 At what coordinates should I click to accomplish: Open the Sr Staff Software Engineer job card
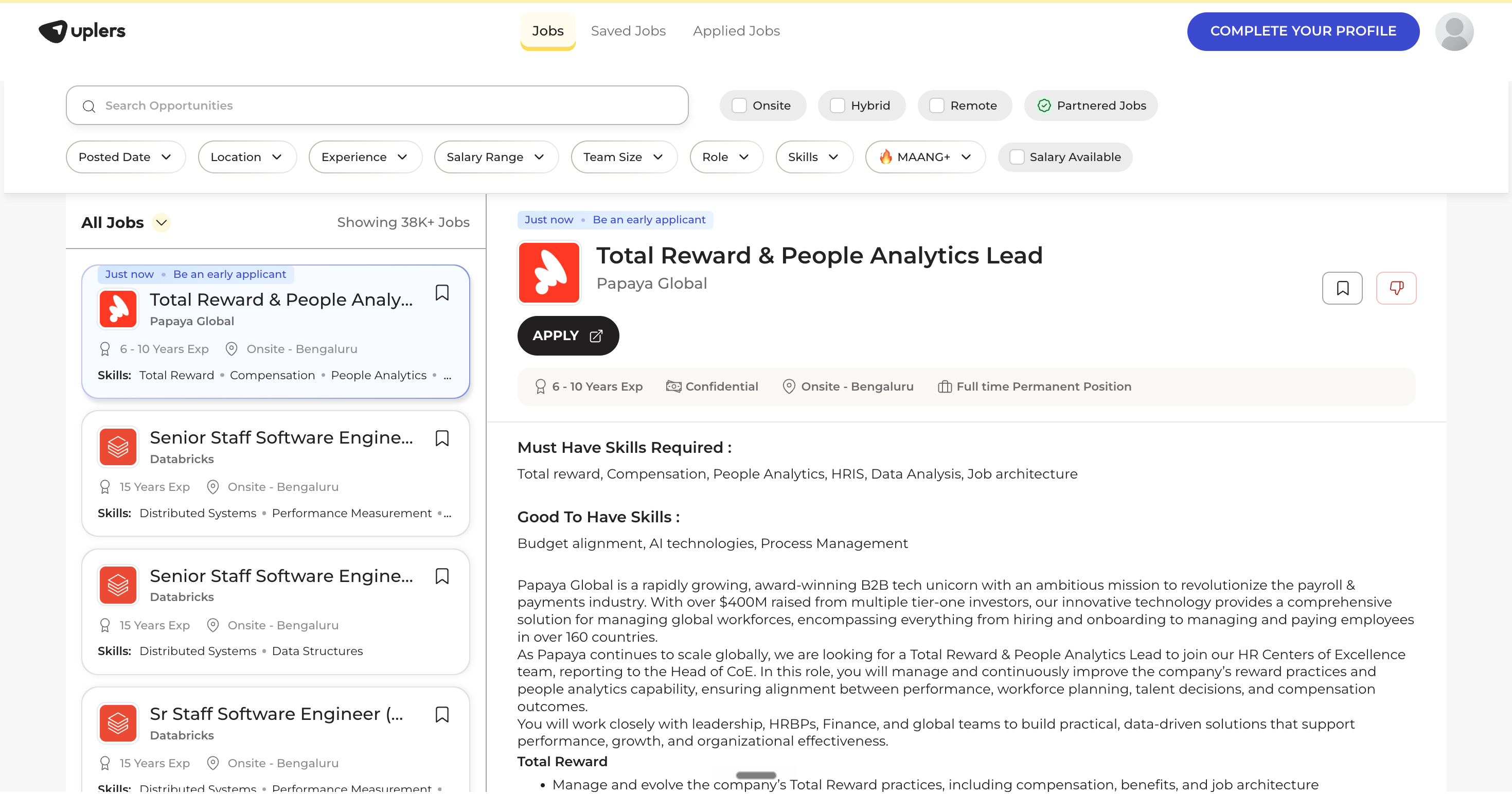276,740
